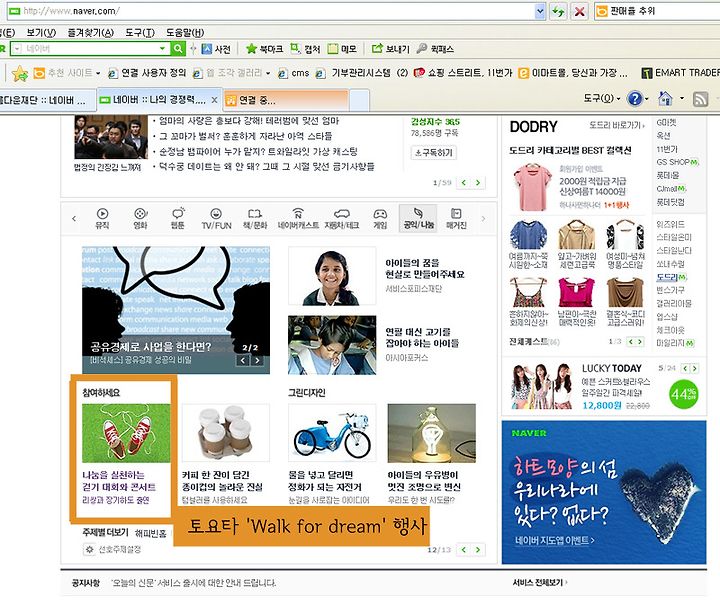Click next page arrow beside 1/59
This screenshot has width=720, height=605.
[478, 183]
